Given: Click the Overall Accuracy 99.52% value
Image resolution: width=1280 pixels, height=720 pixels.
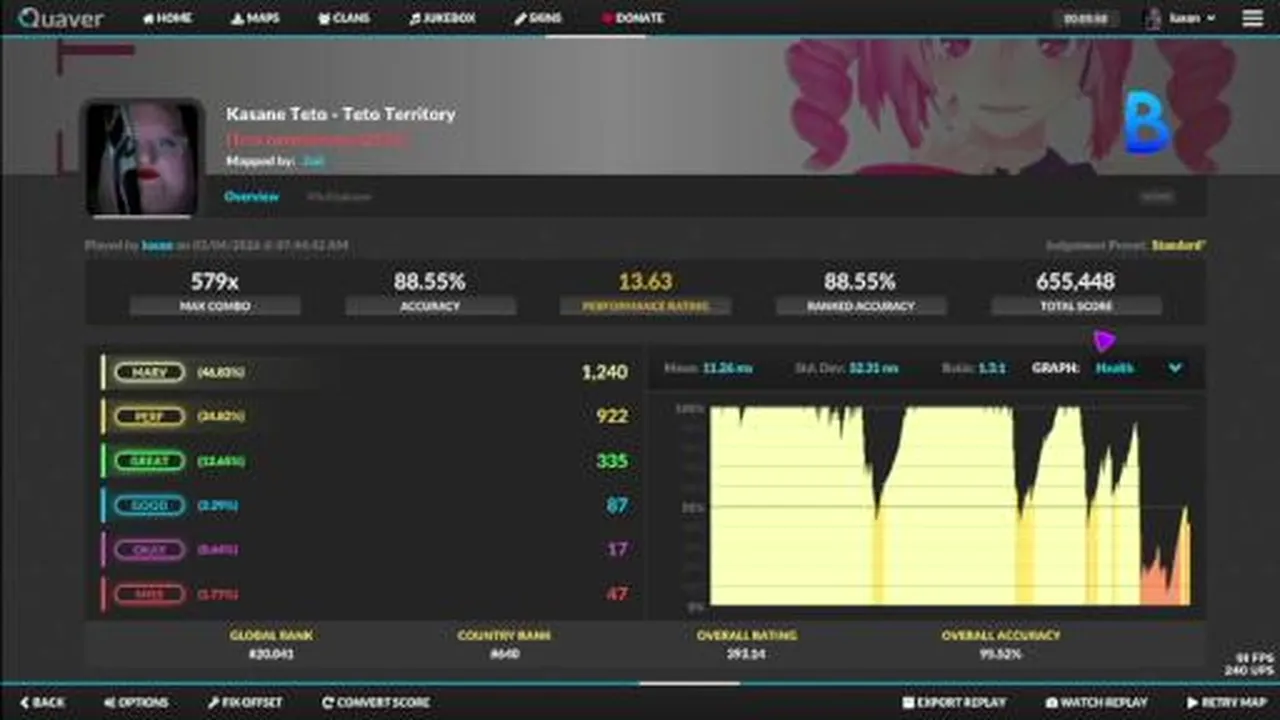Looking at the screenshot, I should pyautogui.click(x=1001, y=654).
